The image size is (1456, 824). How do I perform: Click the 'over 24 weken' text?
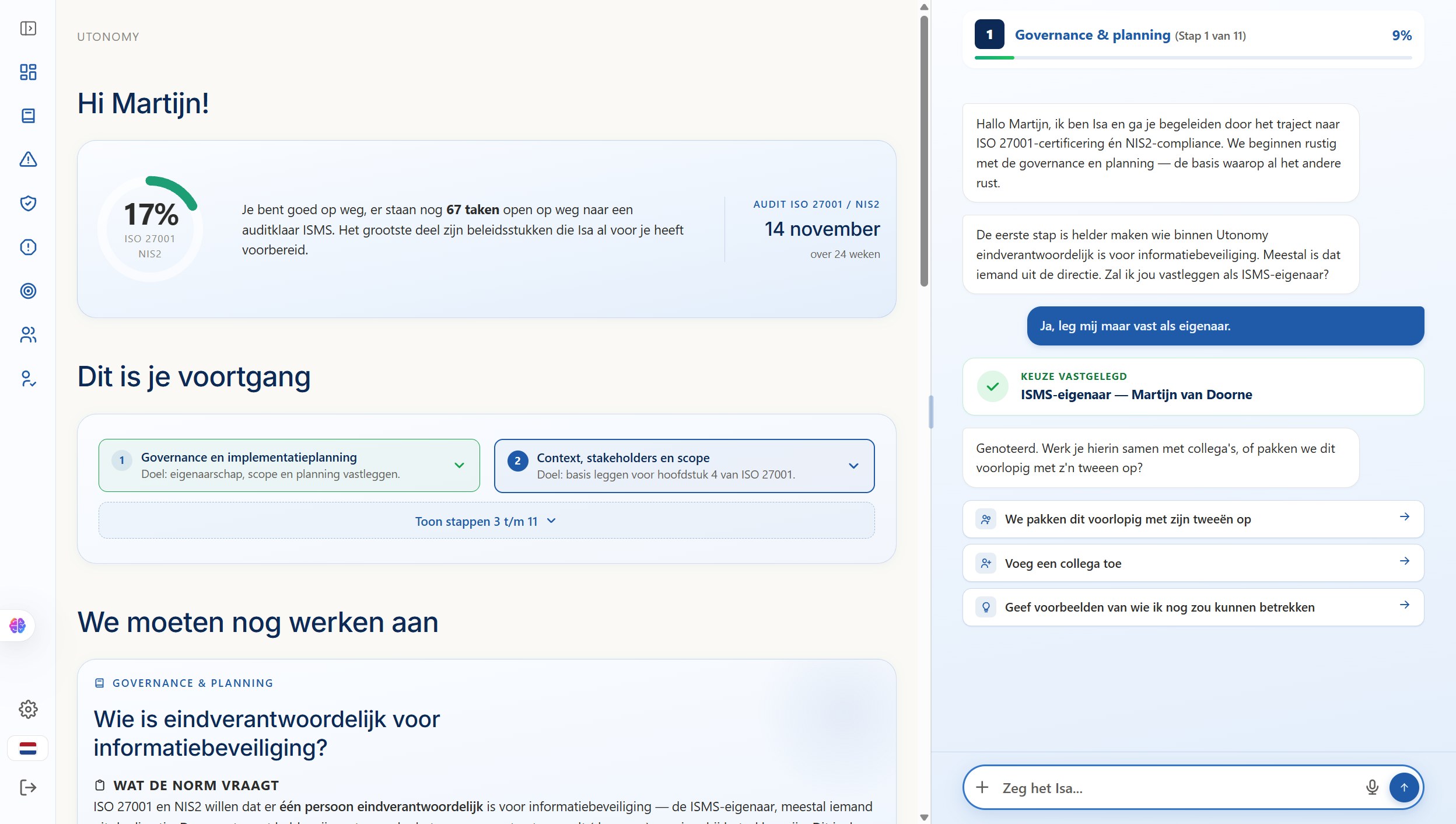tap(845, 254)
